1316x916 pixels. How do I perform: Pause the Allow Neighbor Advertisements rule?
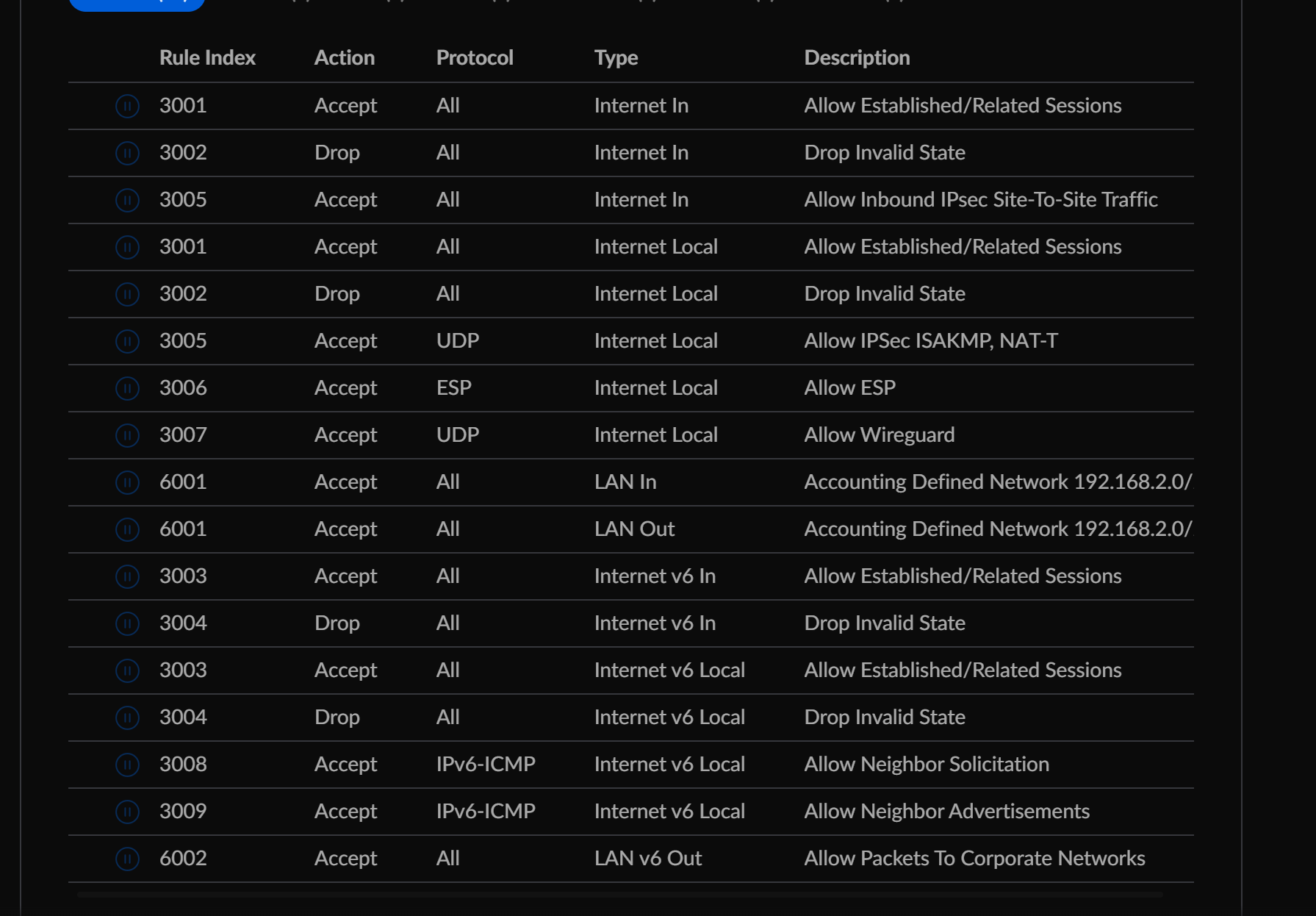127,812
